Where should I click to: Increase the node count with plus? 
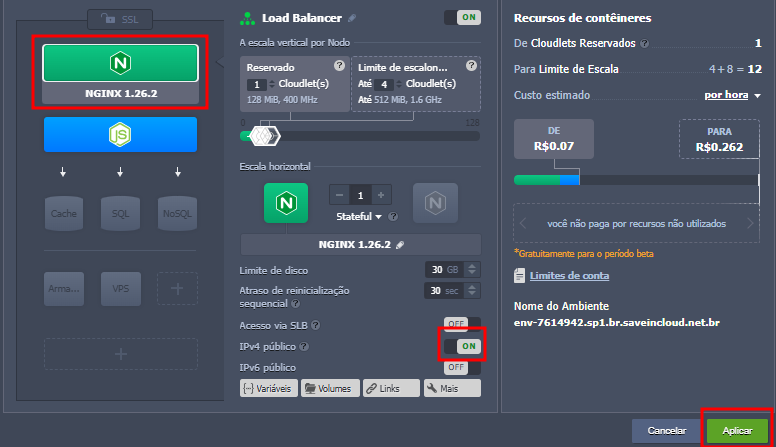tap(381, 195)
